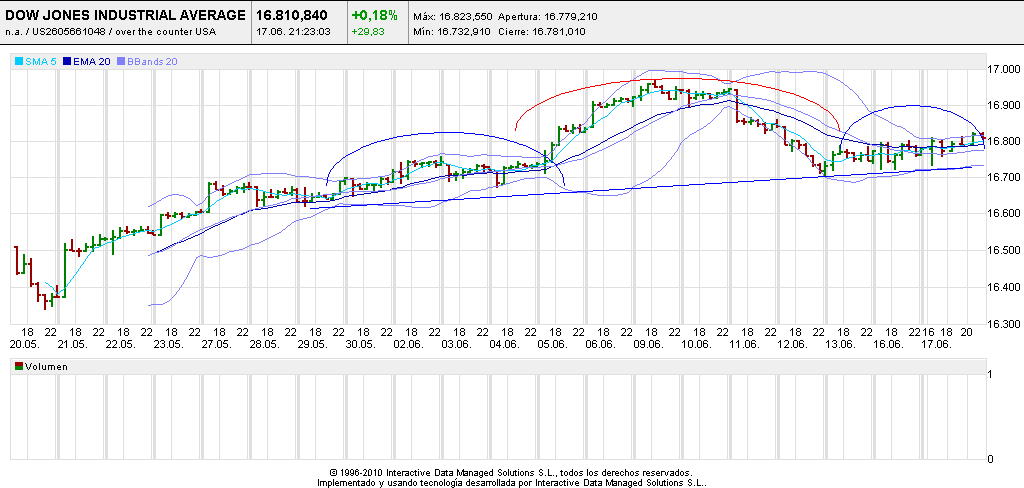Click the ISIN line US2605661048 over the counter
The image size is (1024, 488).
110,31
